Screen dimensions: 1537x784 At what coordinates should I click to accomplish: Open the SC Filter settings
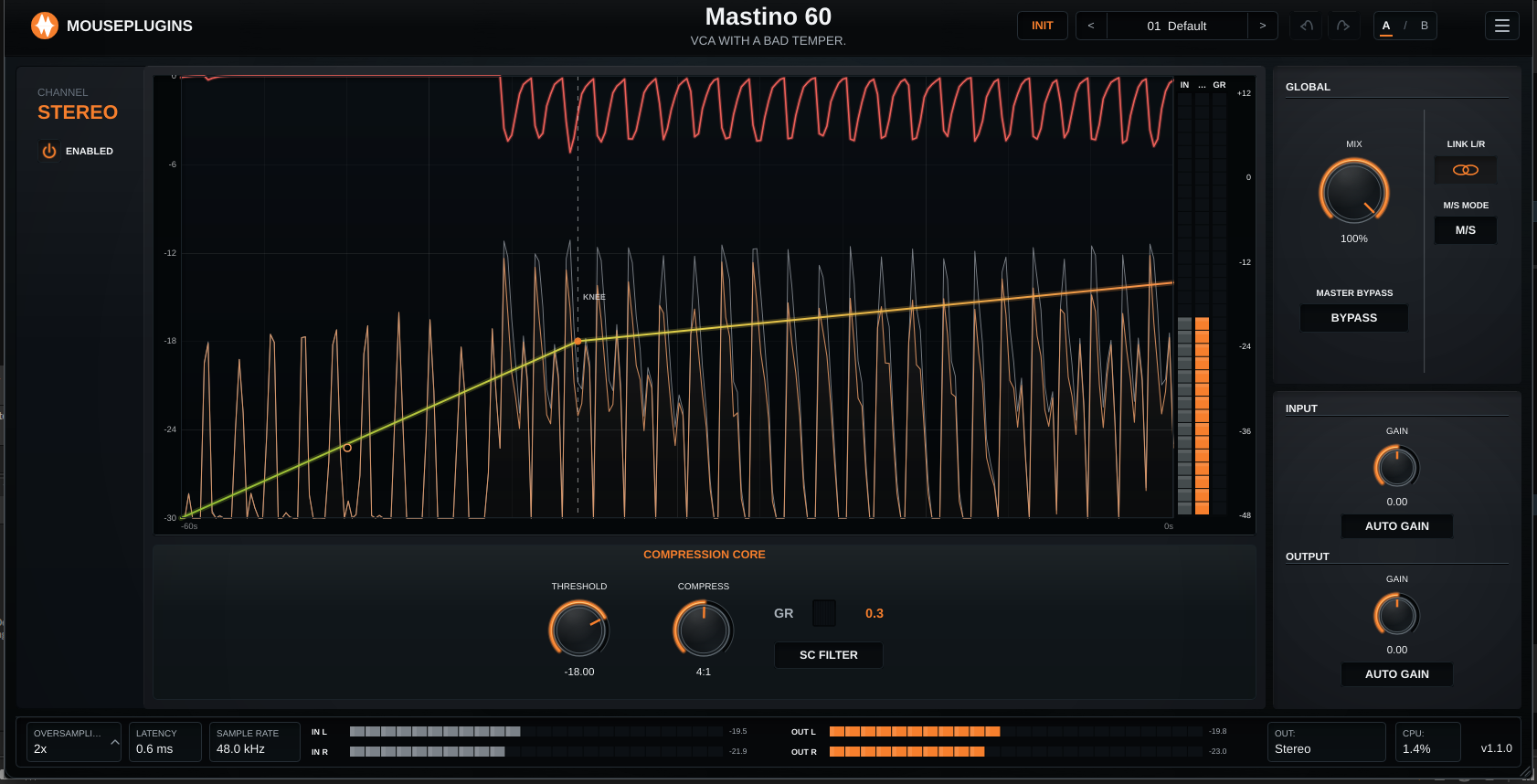coord(829,655)
